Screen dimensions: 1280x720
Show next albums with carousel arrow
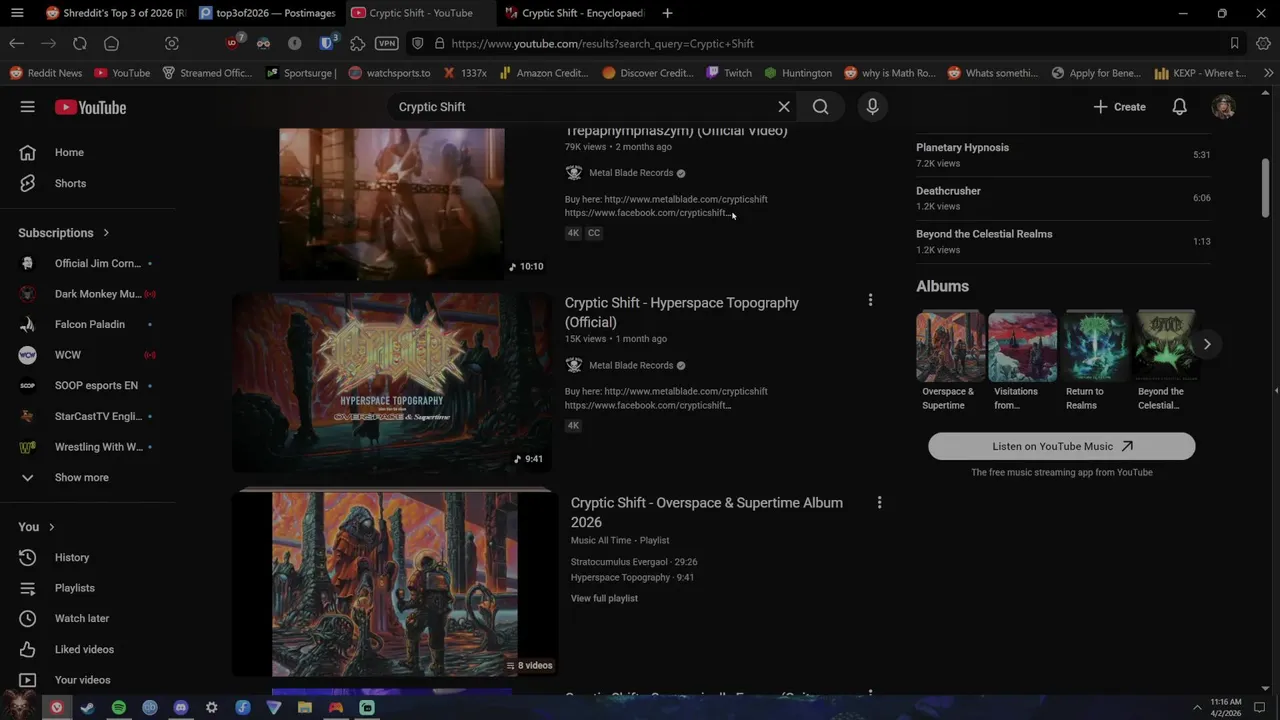pyautogui.click(x=1207, y=344)
